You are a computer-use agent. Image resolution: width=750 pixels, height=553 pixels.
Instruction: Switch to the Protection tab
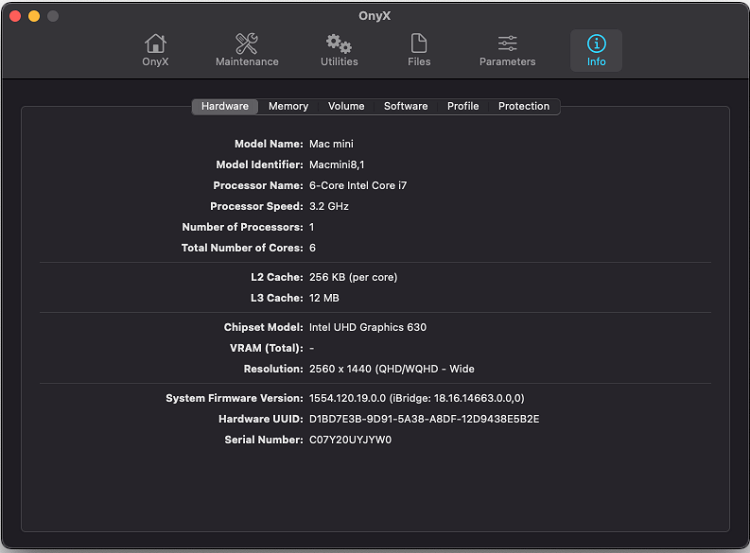click(524, 106)
